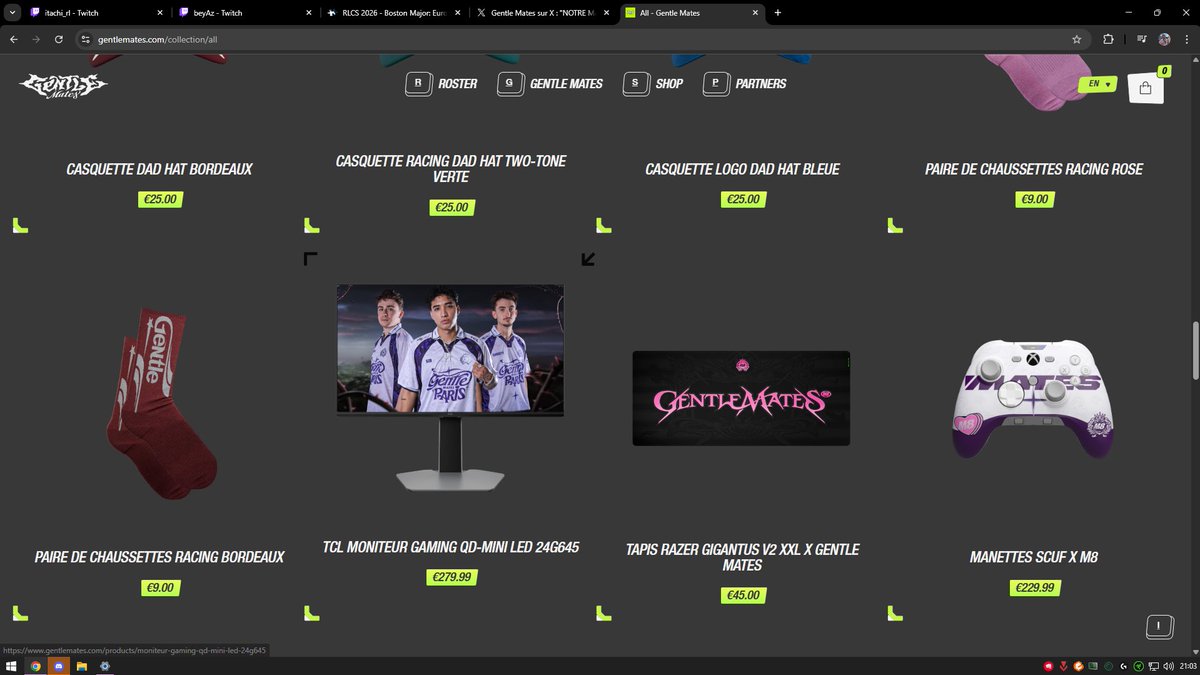Image resolution: width=1200 pixels, height=675 pixels.
Task: Click €25.00 price under Two-Tone Verte cap
Action: point(451,207)
